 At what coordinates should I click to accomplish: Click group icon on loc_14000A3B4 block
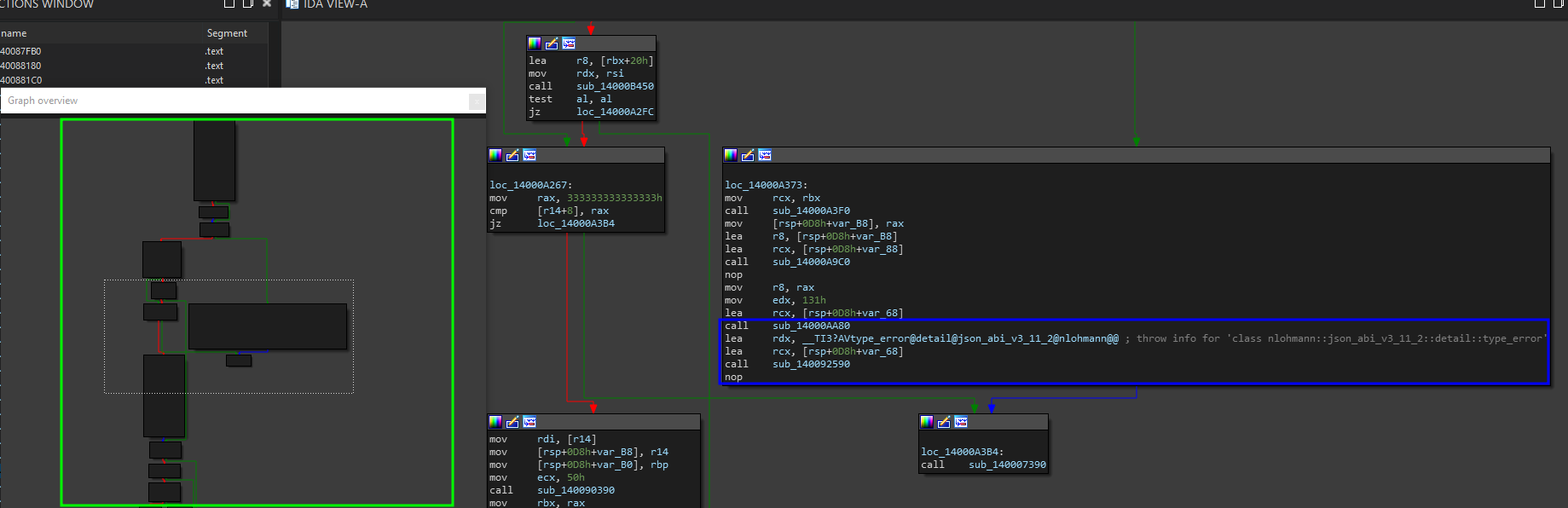tap(961, 422)
